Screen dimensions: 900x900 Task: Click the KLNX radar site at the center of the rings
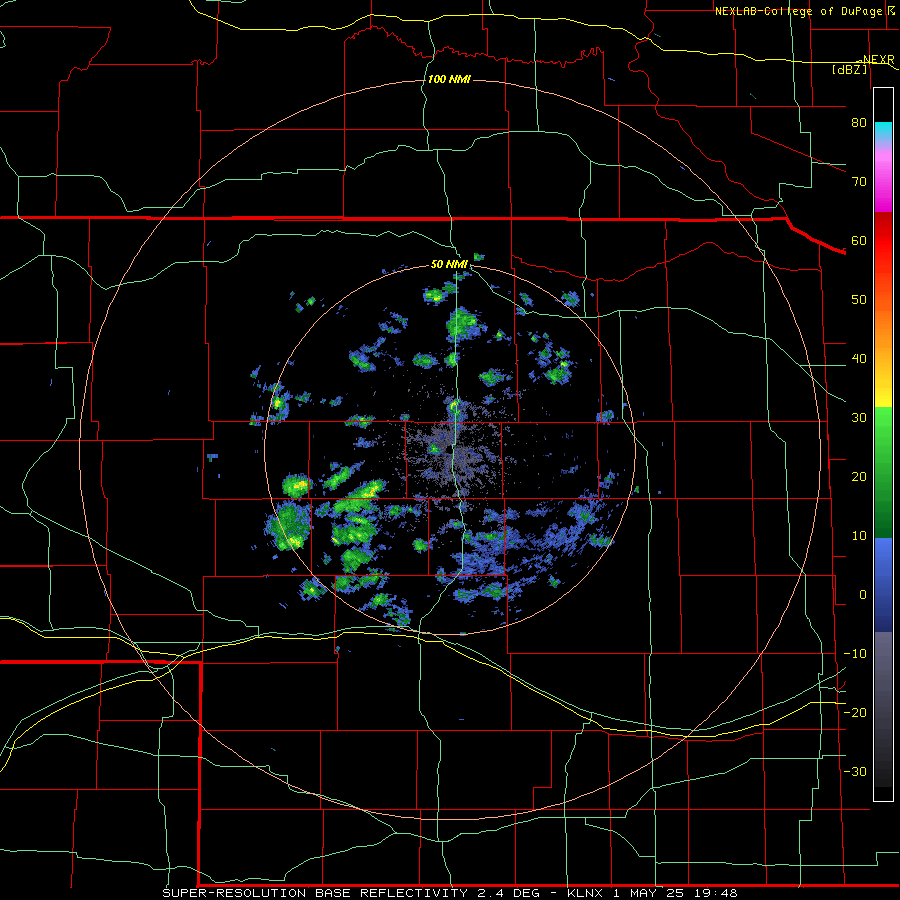coord(449,450)
